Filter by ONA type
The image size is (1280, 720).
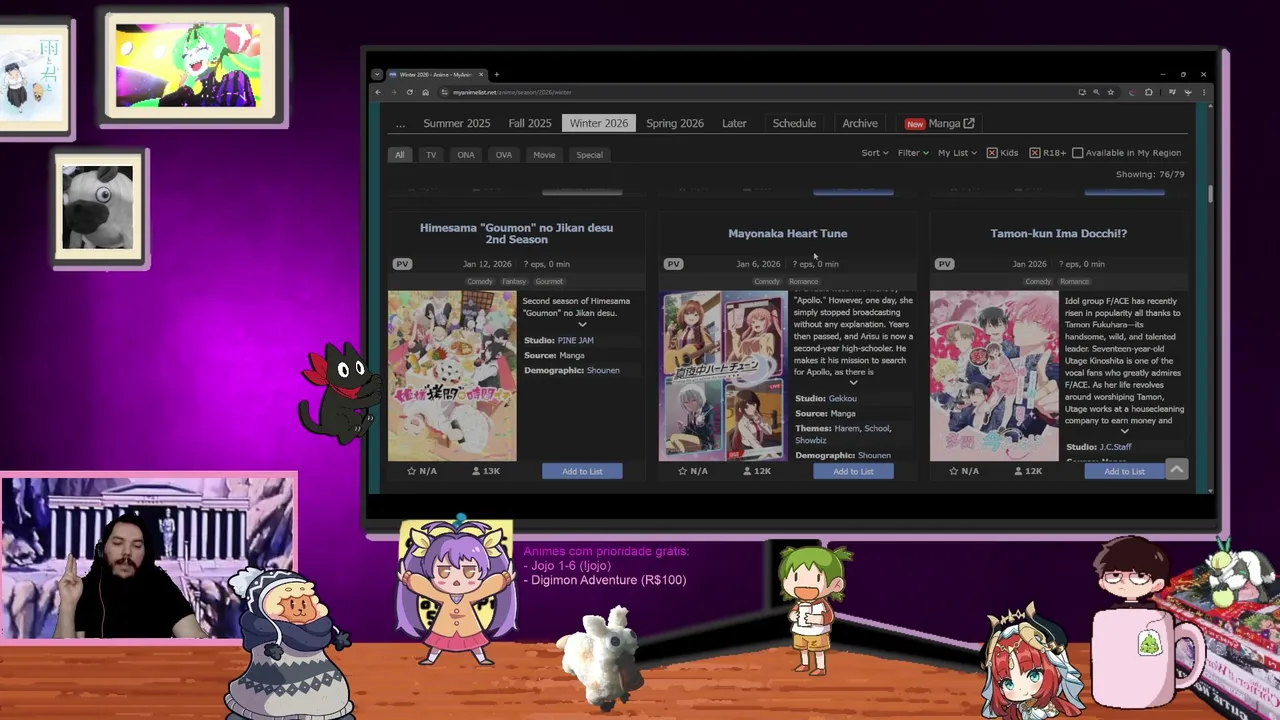(x=466, y=155)
